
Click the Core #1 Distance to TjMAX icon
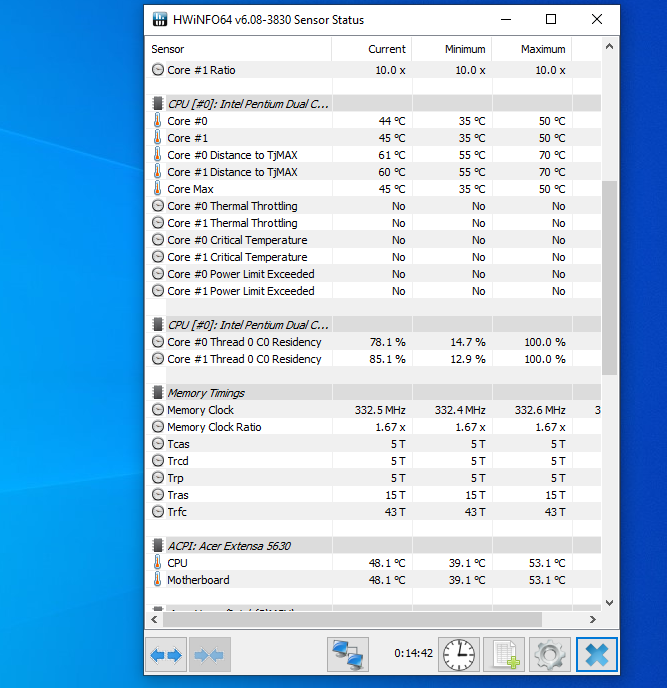pyautogui.click(x=157, y=171)
